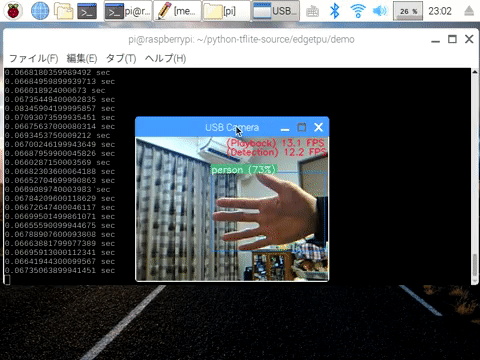Open the ファイル(F) menu in terminal
Viewport: 480px width, 360px height.
tap(33, 59)
